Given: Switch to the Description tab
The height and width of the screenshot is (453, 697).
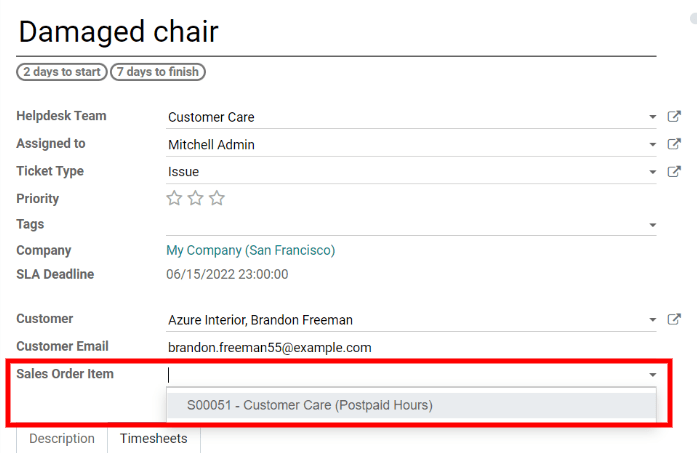Looking at the screenshot, I should pyautogui.click(x=61, y=439).
